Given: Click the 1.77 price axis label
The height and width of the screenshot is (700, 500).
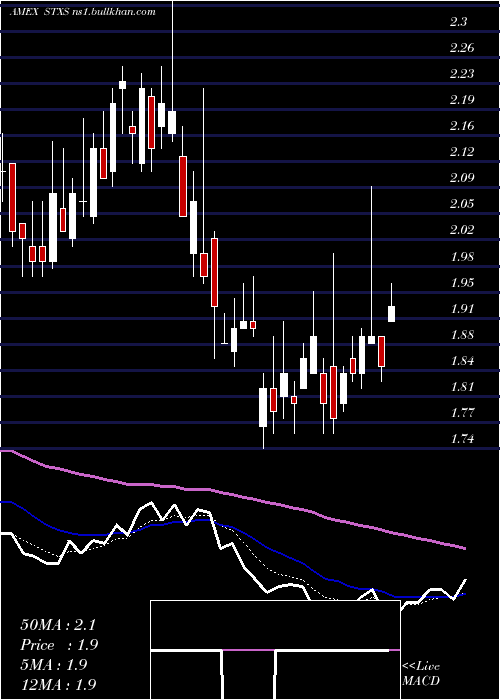Looking at the screenshot, I should tap(462, 413).
